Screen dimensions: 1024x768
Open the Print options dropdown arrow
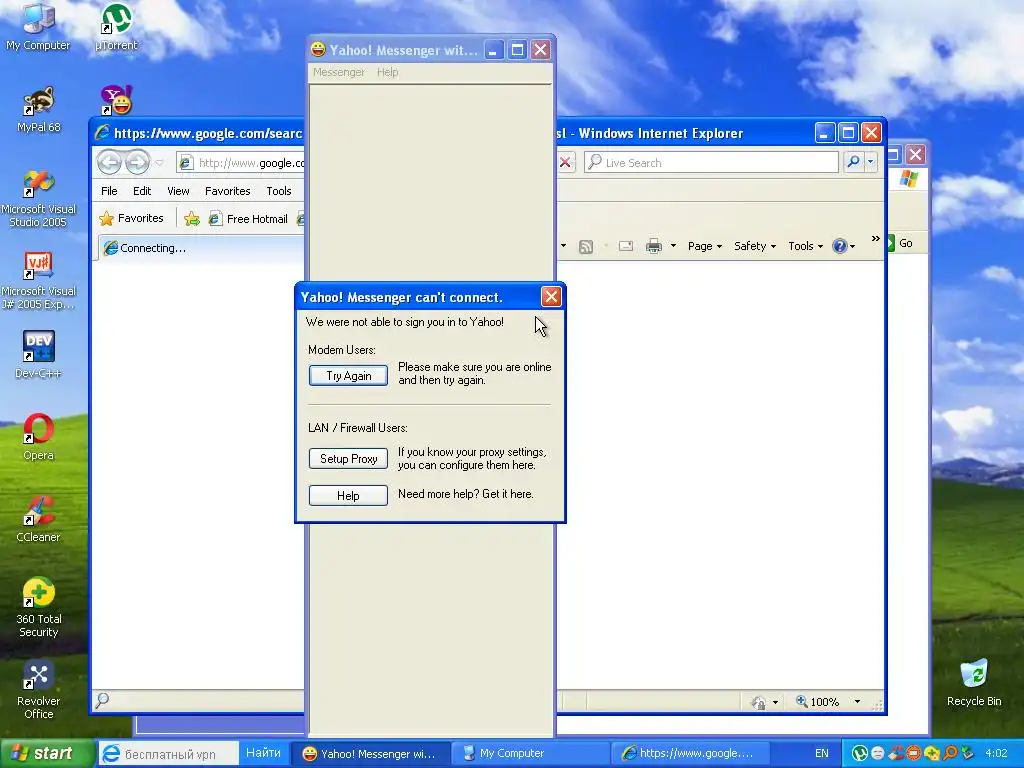point(673,246)
